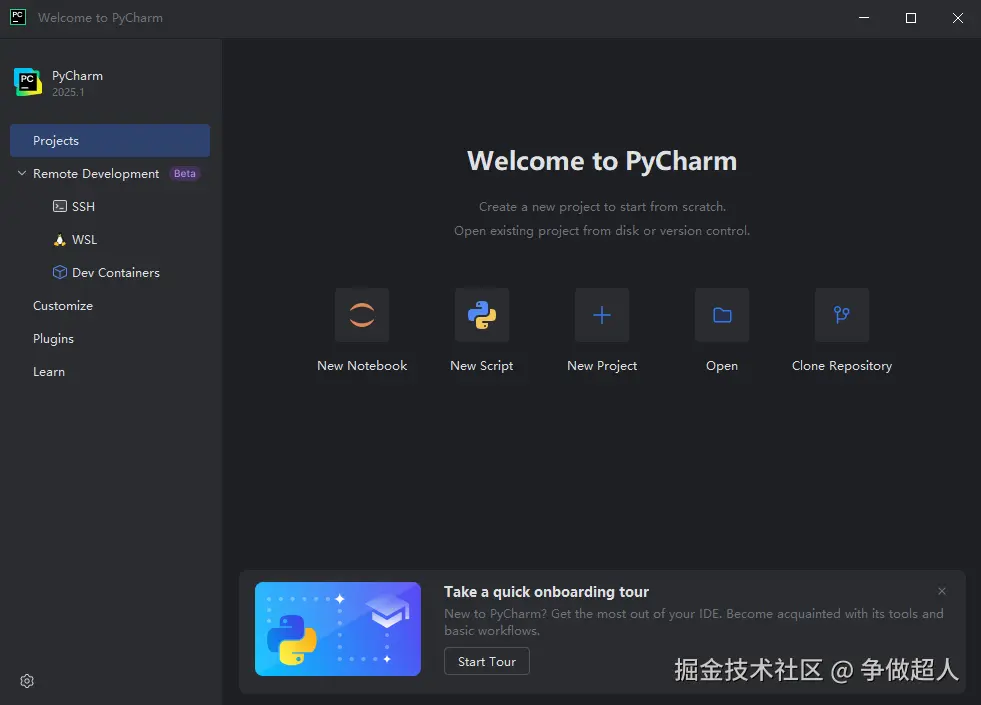Click the Take a quick onboarding tour heading
The height and width of the screenshot is (705, 981).
546,592
